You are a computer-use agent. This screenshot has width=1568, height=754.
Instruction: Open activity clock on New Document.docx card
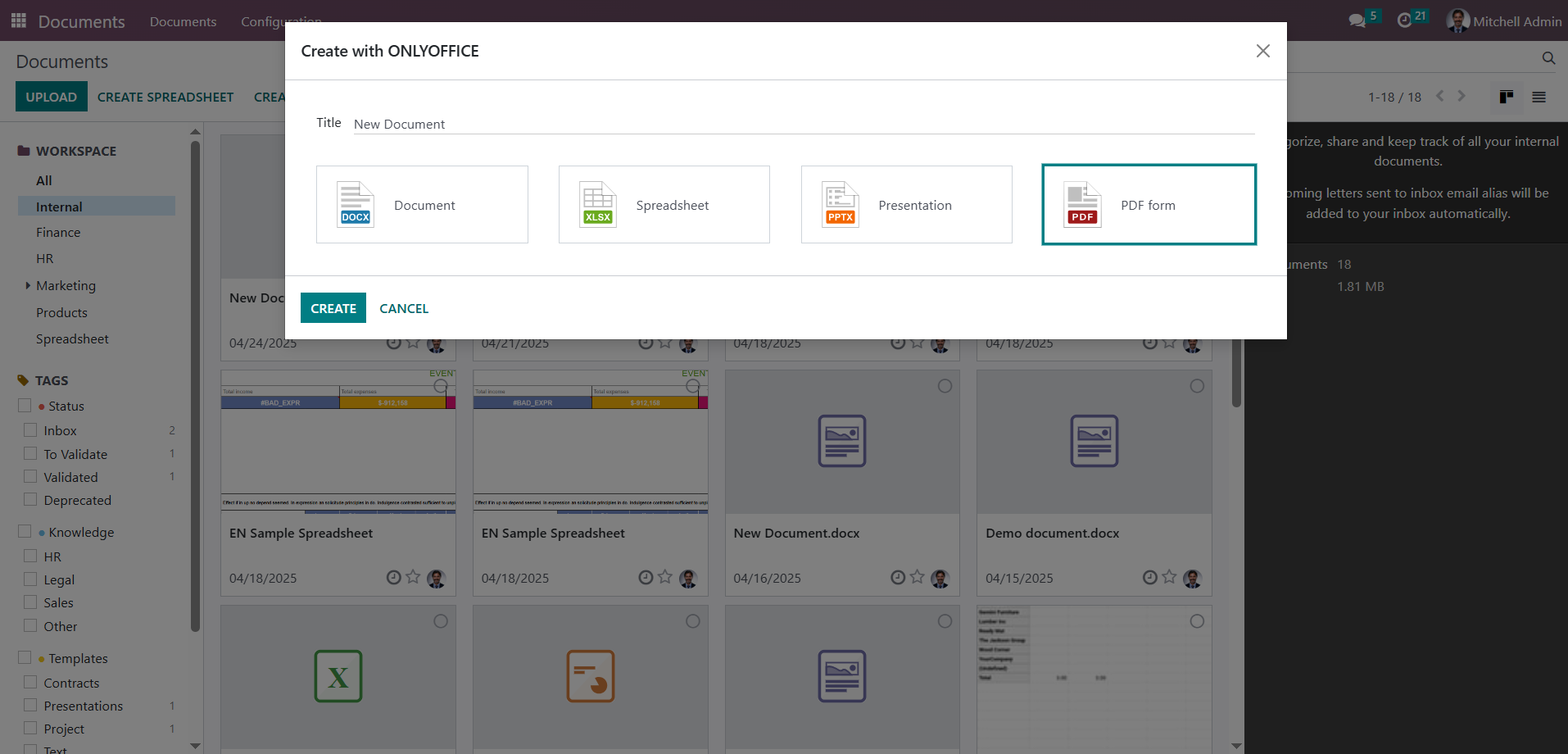pos(898,578)
